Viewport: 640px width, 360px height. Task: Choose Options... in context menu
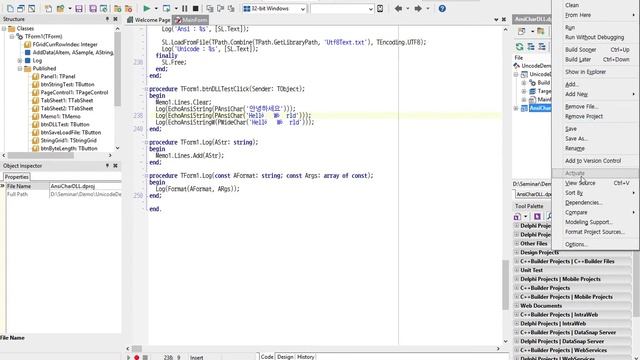coord(594,244)
